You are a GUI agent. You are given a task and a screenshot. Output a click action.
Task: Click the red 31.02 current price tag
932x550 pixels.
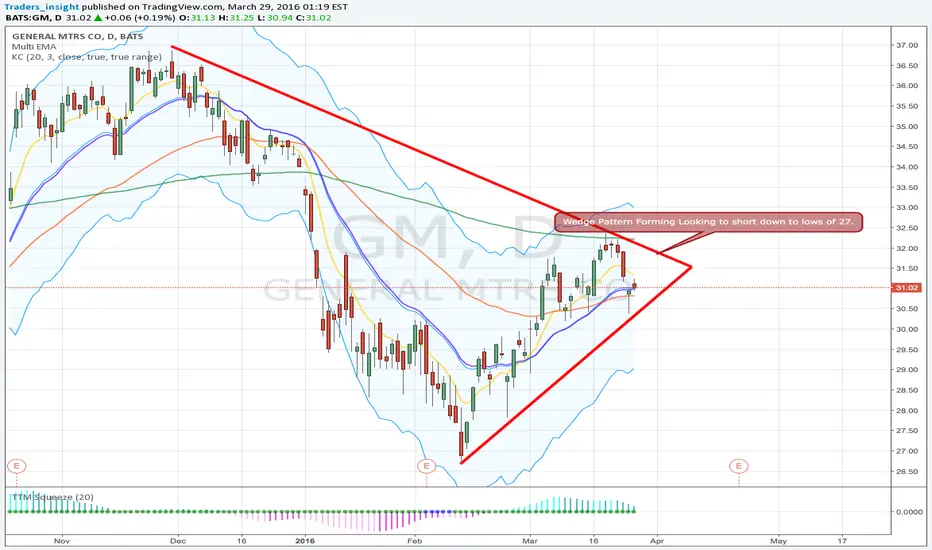pyautogui.click(x=906, y=288)
